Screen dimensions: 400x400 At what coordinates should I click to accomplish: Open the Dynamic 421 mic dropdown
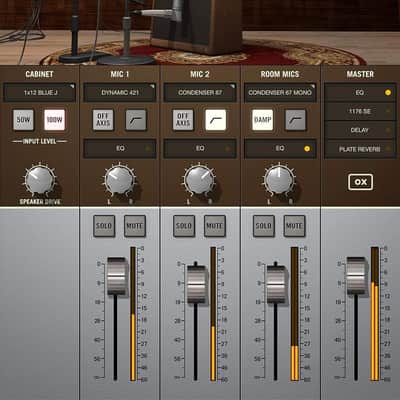(120, 93)
